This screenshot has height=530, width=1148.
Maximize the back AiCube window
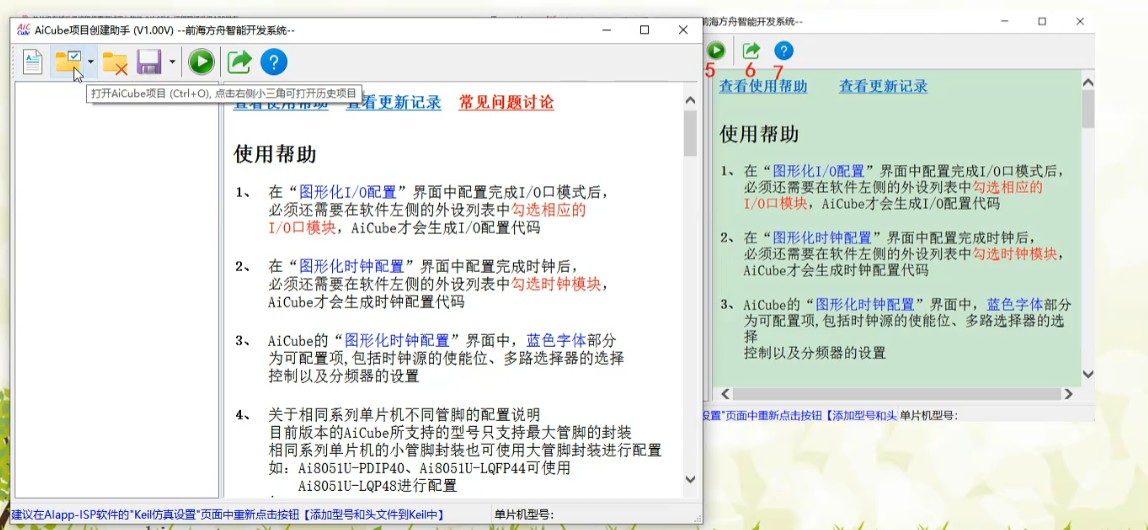coord(1042,21)
